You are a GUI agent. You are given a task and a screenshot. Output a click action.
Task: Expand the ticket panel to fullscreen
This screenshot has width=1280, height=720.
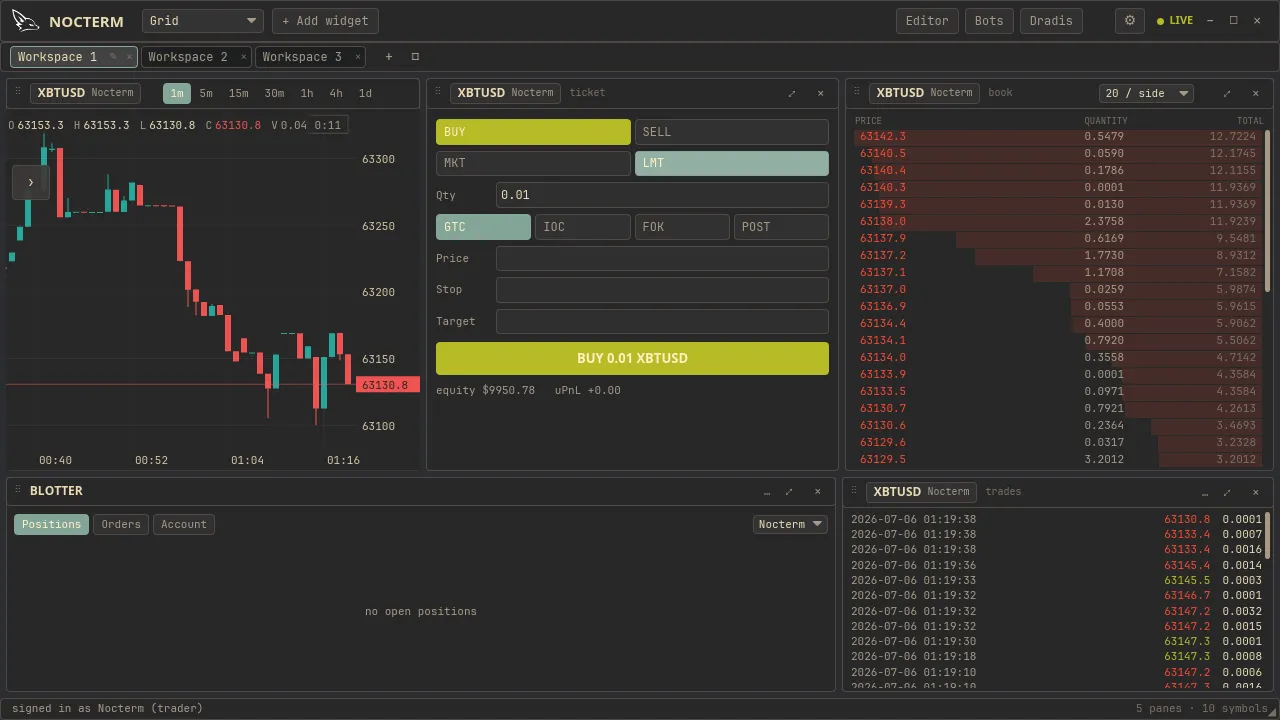tap(792, 93)
